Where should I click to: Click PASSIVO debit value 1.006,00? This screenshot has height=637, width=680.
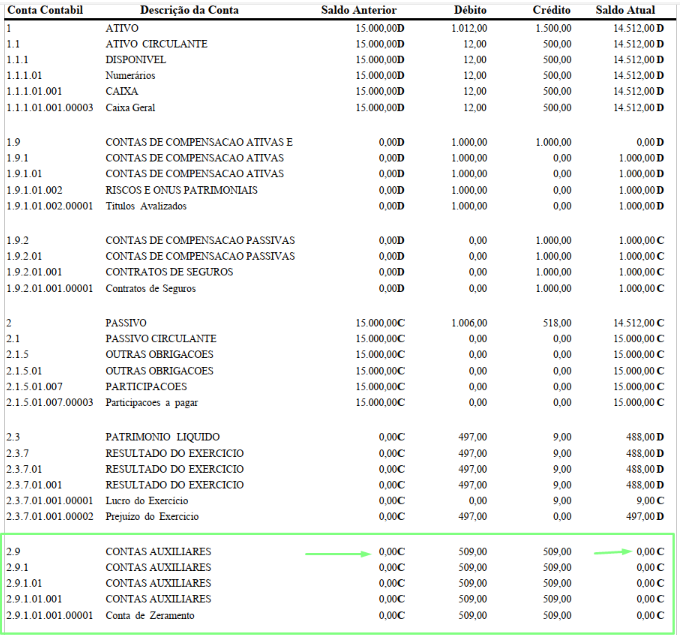click(x=469, y=323)
